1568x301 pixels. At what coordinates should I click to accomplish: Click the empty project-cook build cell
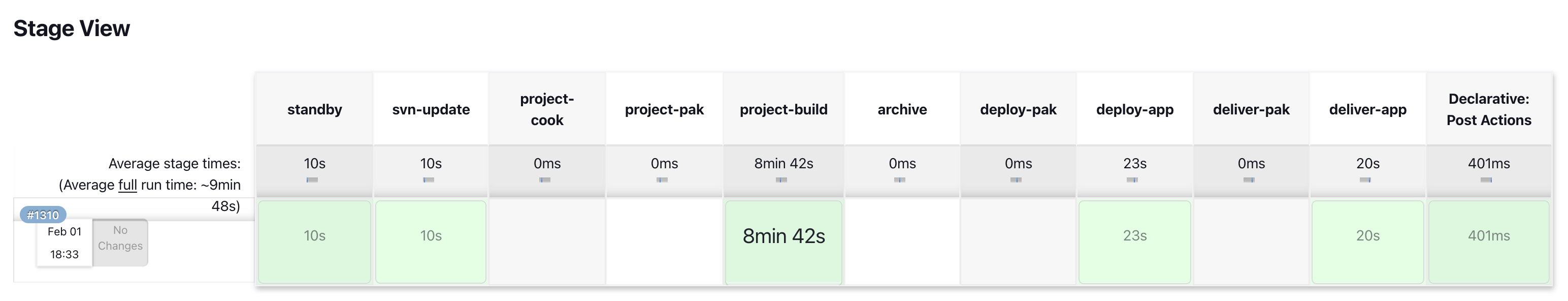point(546,242)
